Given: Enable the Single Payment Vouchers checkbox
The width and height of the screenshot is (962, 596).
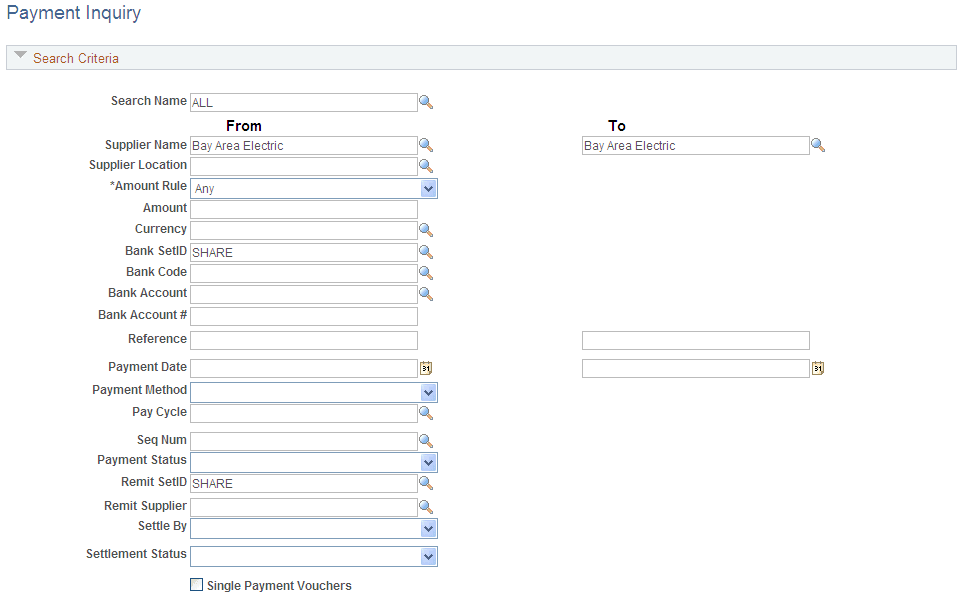Looking at the screenshot, I should (196, 585).
